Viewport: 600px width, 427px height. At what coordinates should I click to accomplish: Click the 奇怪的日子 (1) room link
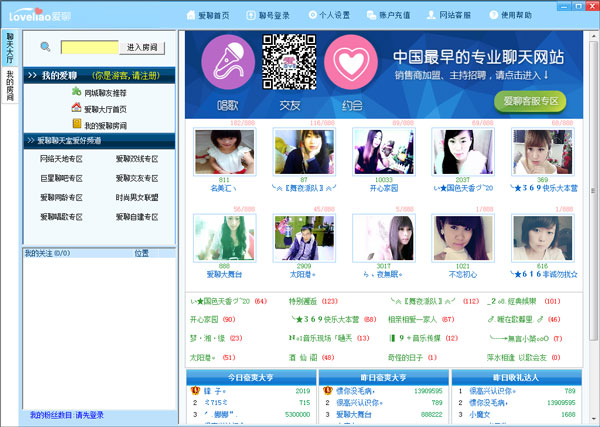pyautogui.click(x=412, y=357)
